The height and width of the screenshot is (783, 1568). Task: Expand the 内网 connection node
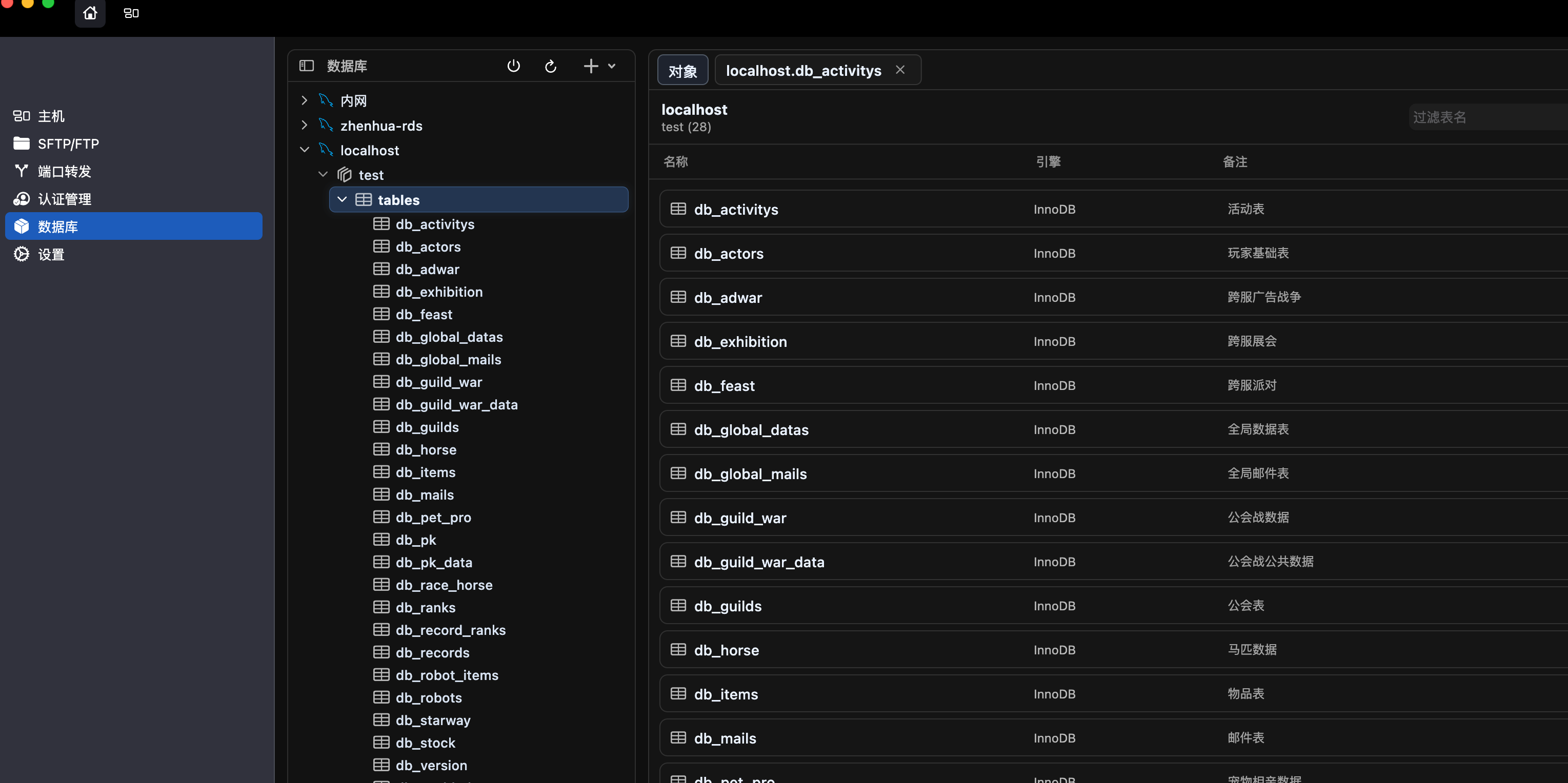[305, 100]
